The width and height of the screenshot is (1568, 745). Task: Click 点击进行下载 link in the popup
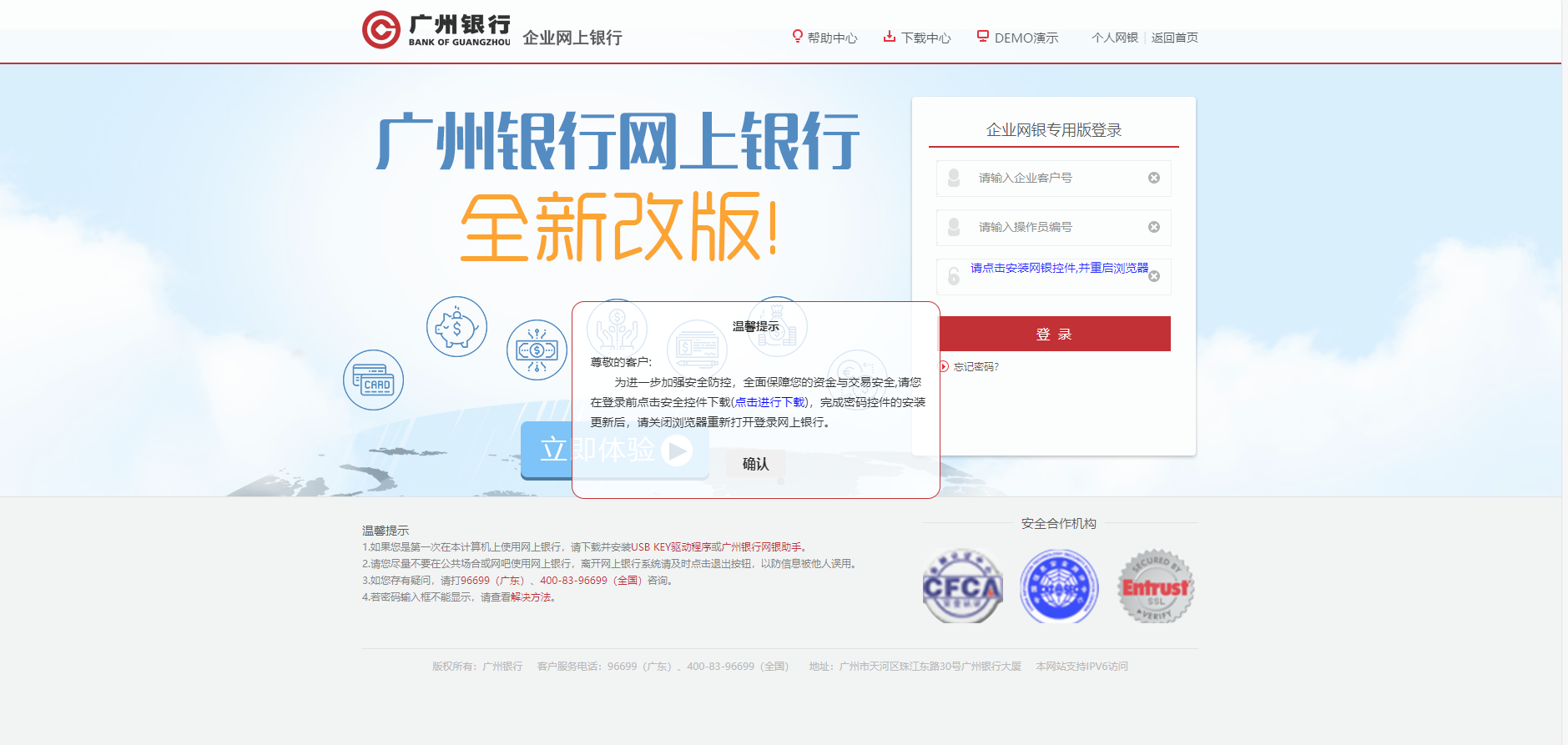769,402
